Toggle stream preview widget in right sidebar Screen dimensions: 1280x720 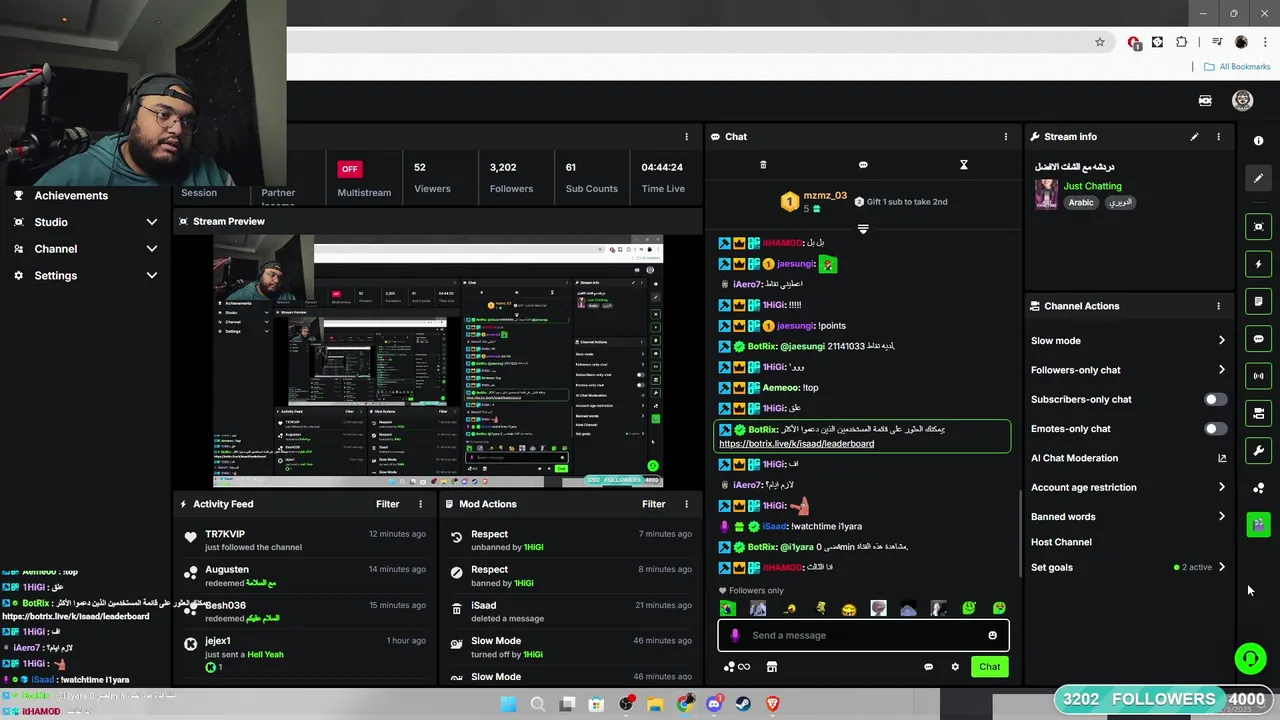1258,227
